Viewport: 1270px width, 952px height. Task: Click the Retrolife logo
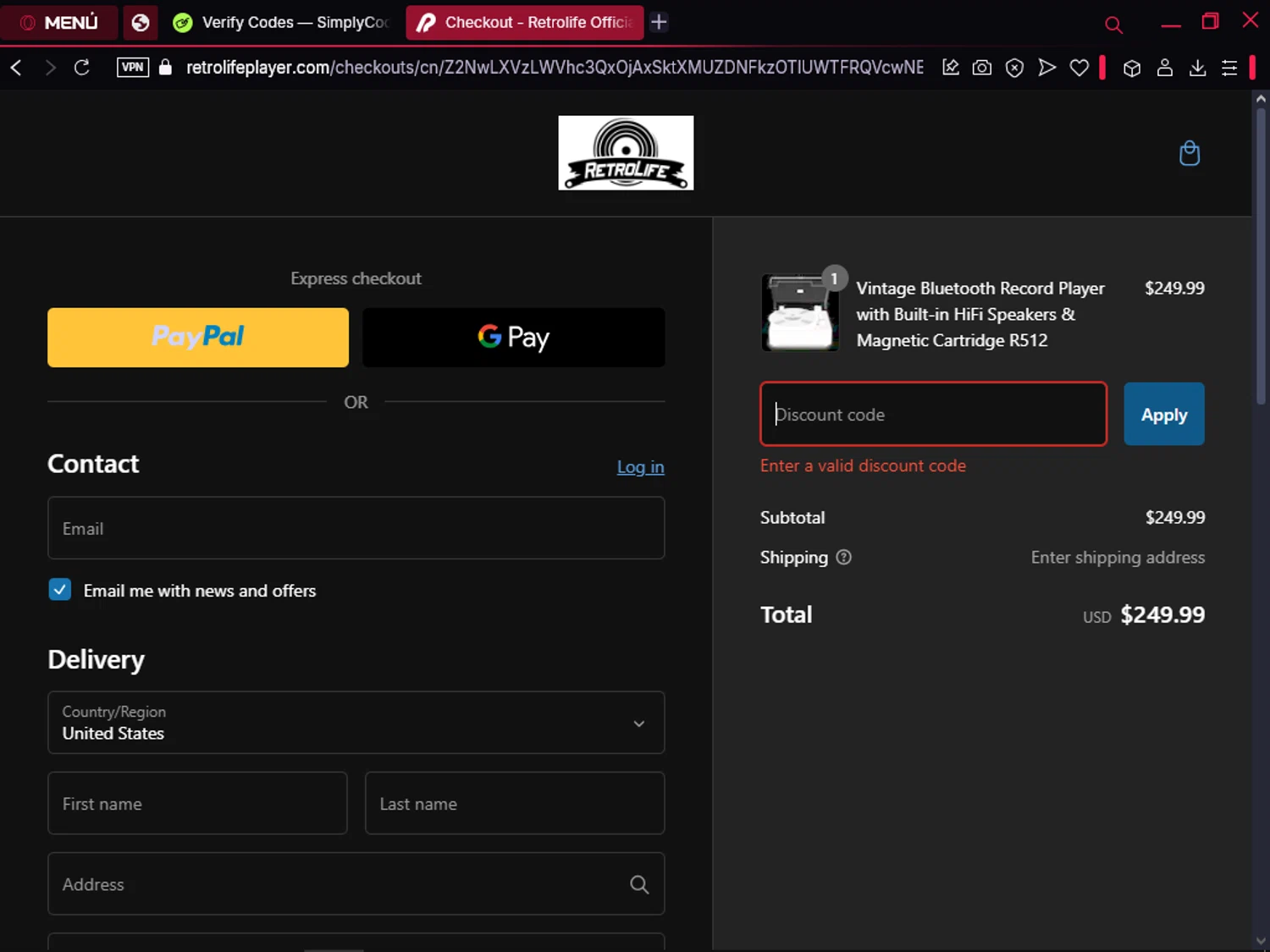pos(626,153)
